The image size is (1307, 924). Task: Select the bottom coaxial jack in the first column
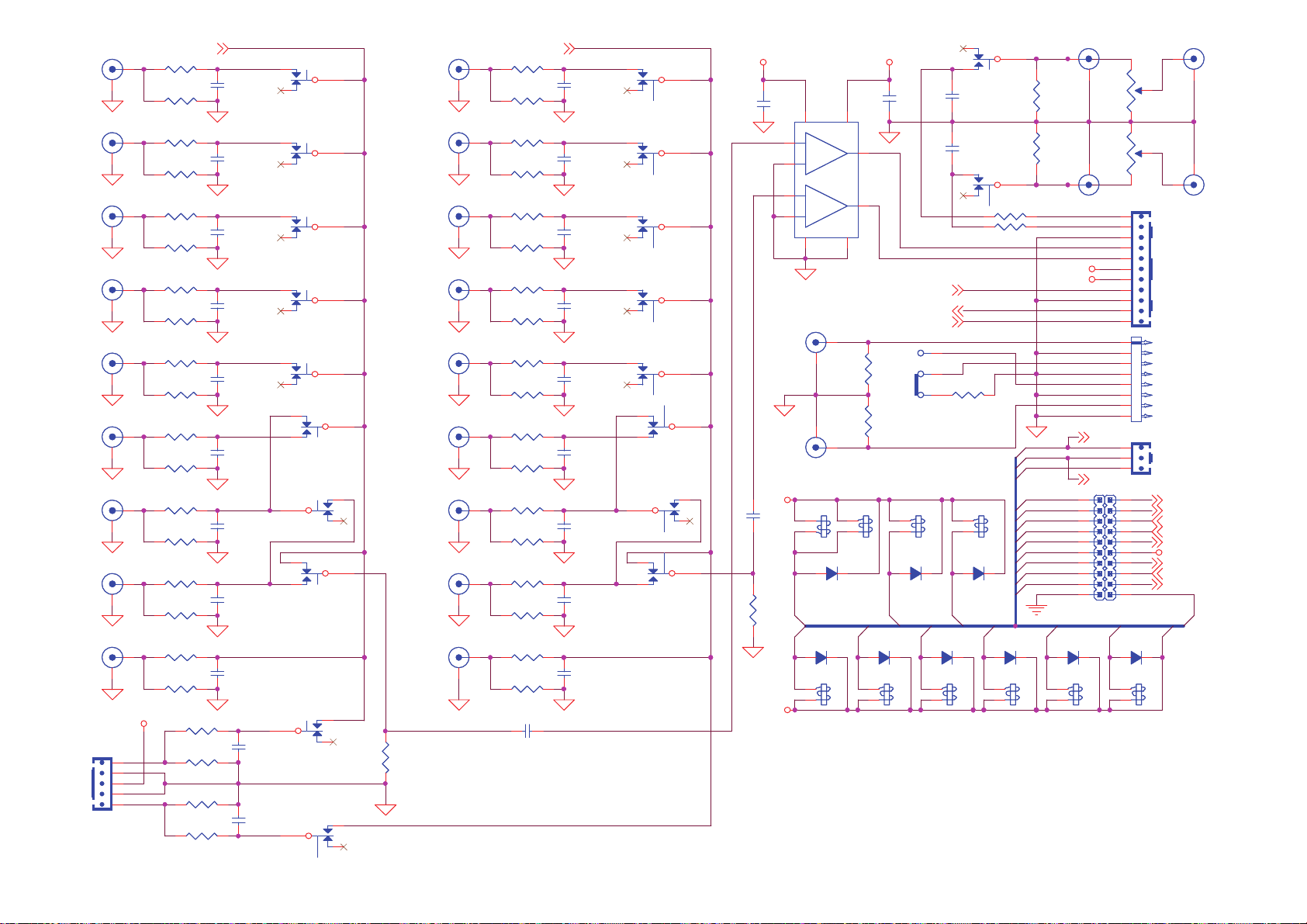pos(112,657)
